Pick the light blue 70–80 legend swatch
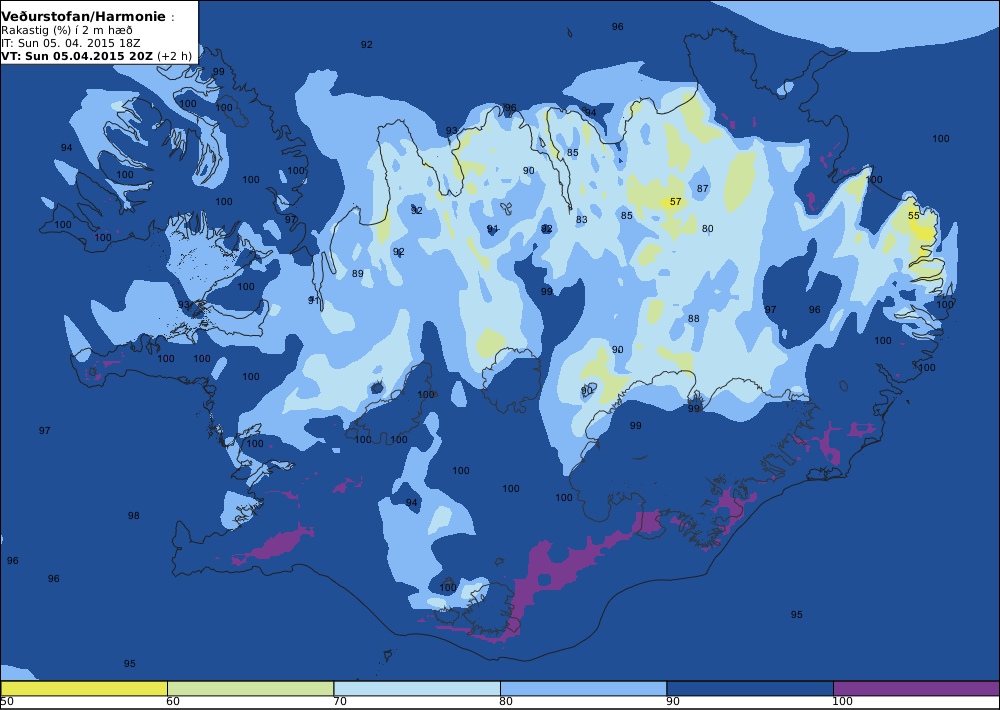 pos(416,688)
